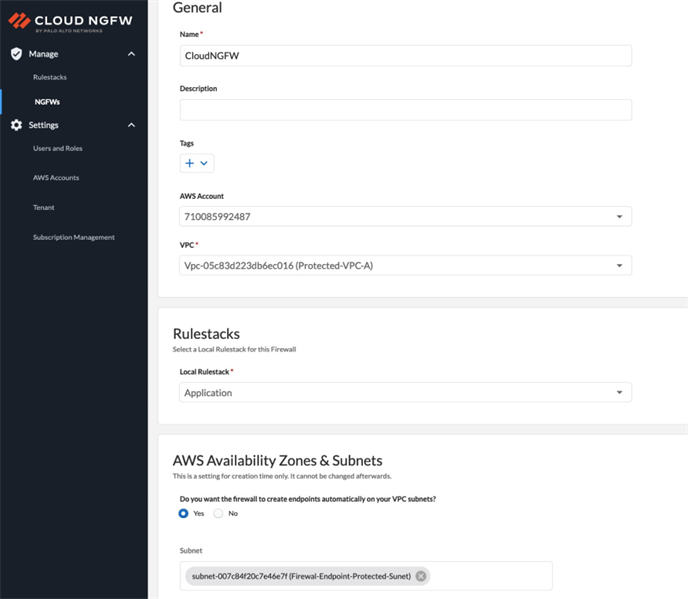
Task: Click the Settings gear icon
Action: click(x=16, y=125)
